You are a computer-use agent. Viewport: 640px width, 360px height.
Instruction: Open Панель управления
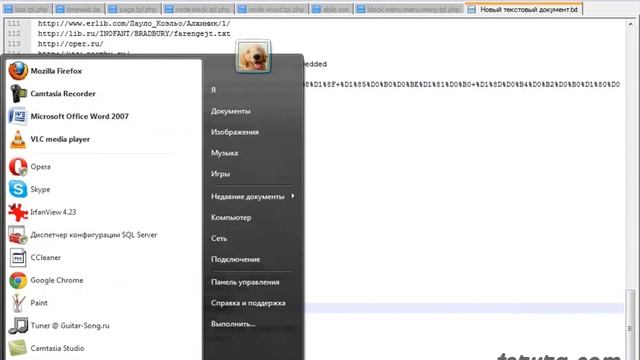pyautogui.click(x=245, y=282)
